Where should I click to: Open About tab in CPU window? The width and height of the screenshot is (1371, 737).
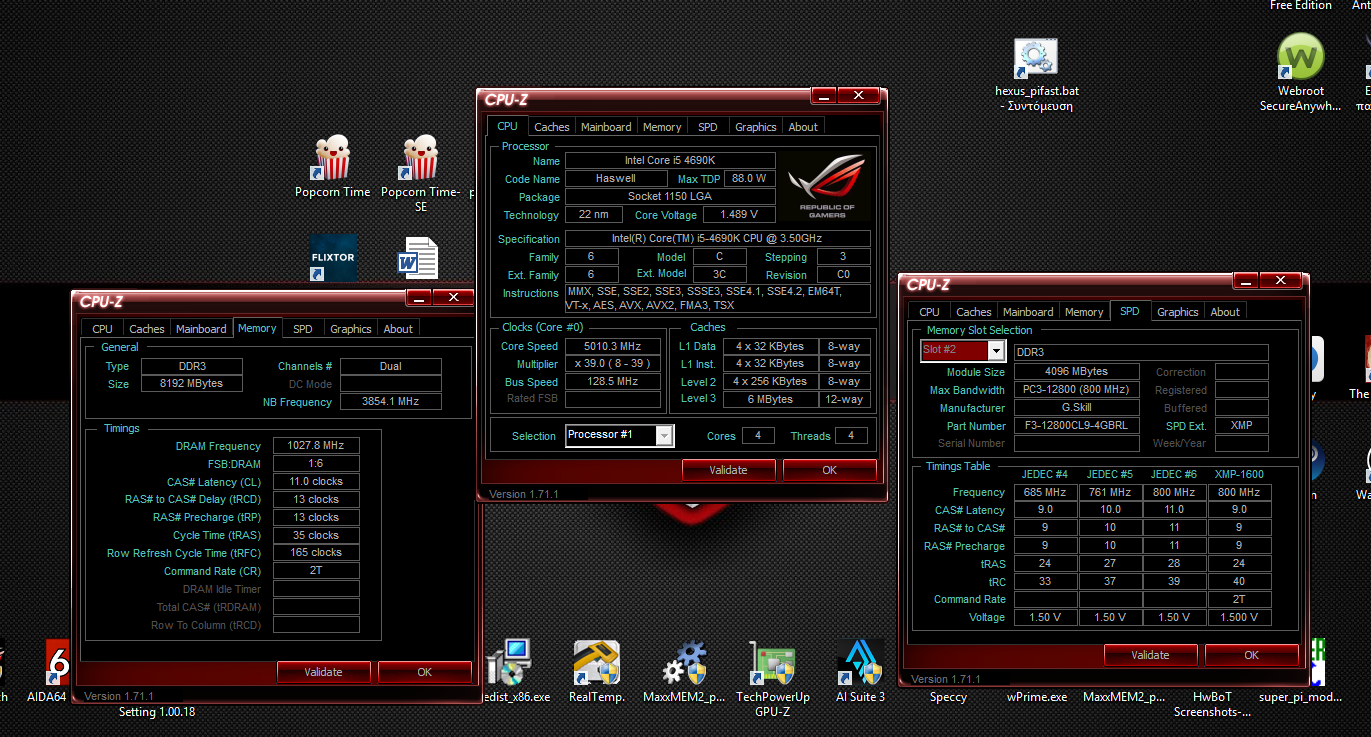coord(803,127)
